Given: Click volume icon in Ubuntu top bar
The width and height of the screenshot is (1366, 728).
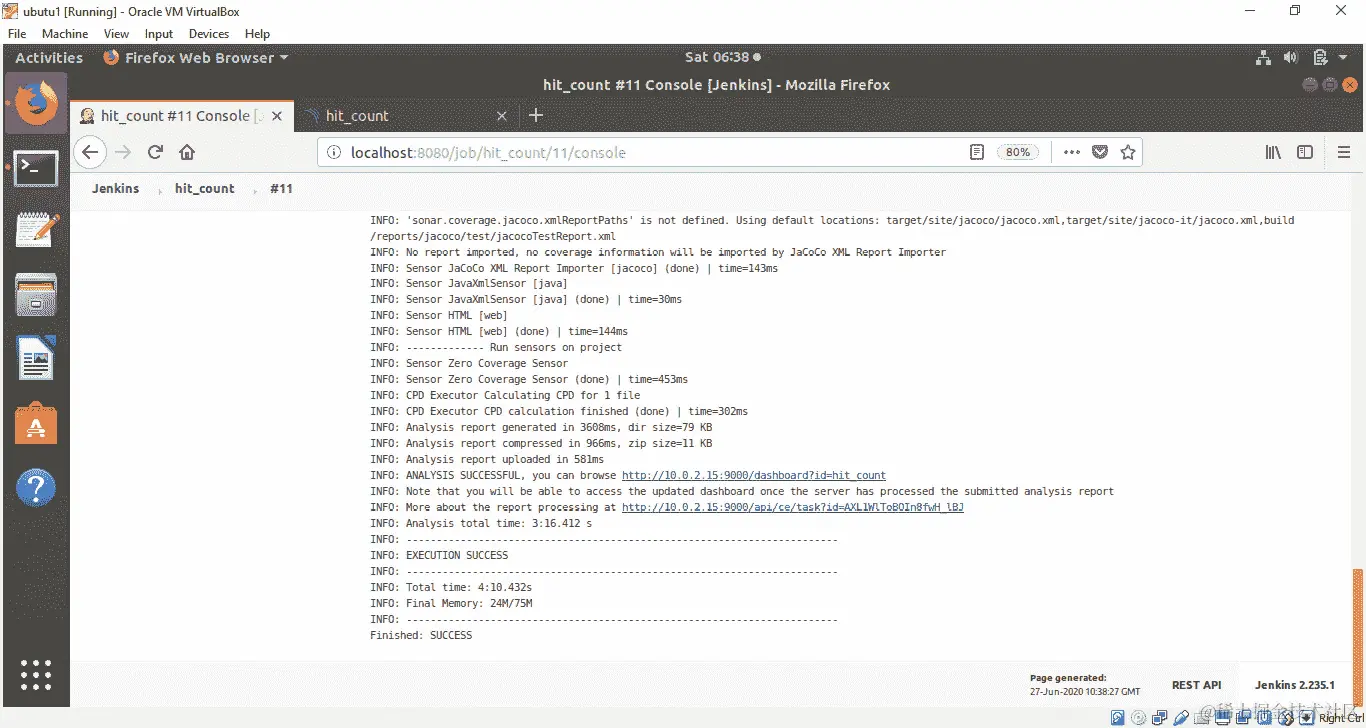Looking at the screenshot, I should coord(1291,58).
